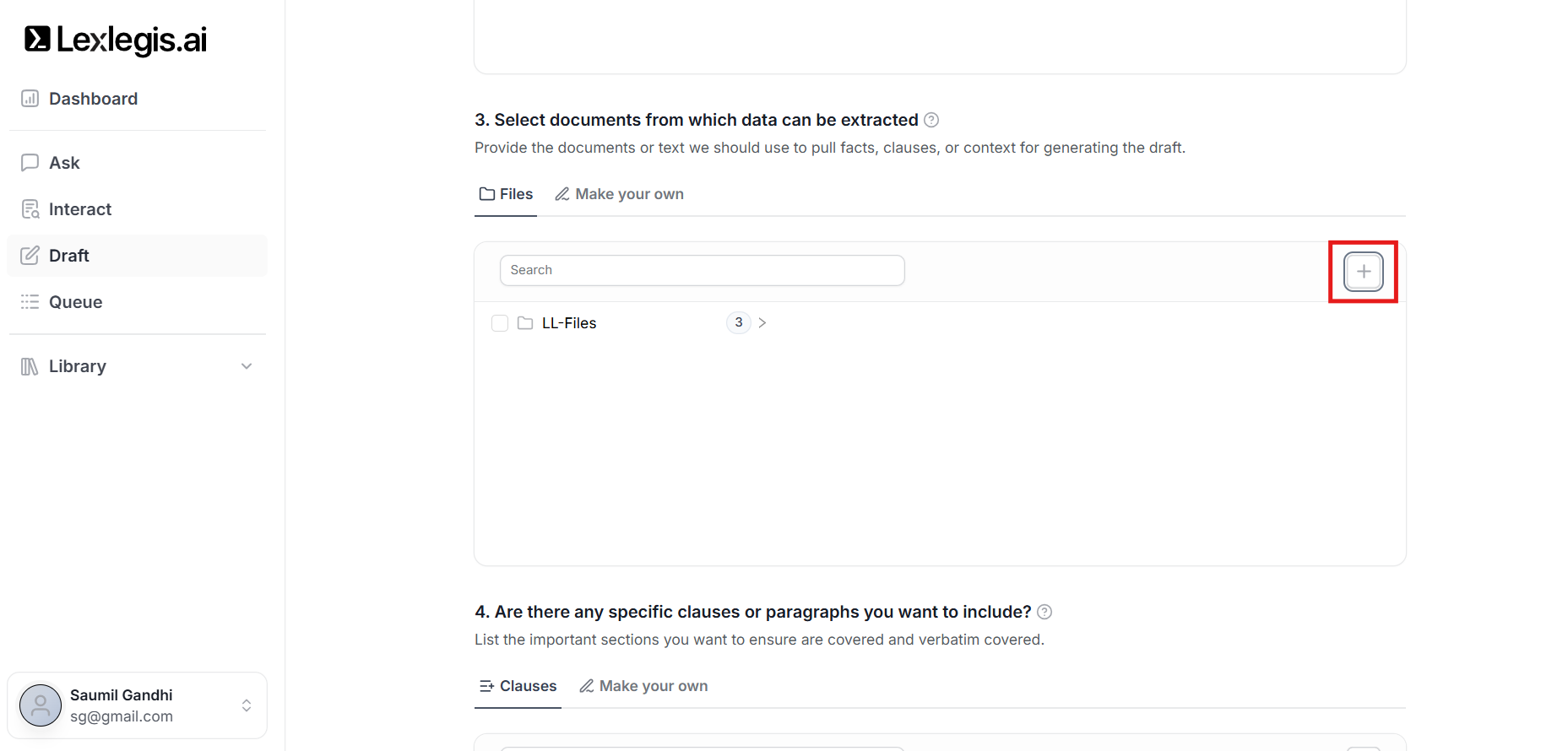
Task: Open Saumil Gandhi account switcher
Action: (247, 705)
